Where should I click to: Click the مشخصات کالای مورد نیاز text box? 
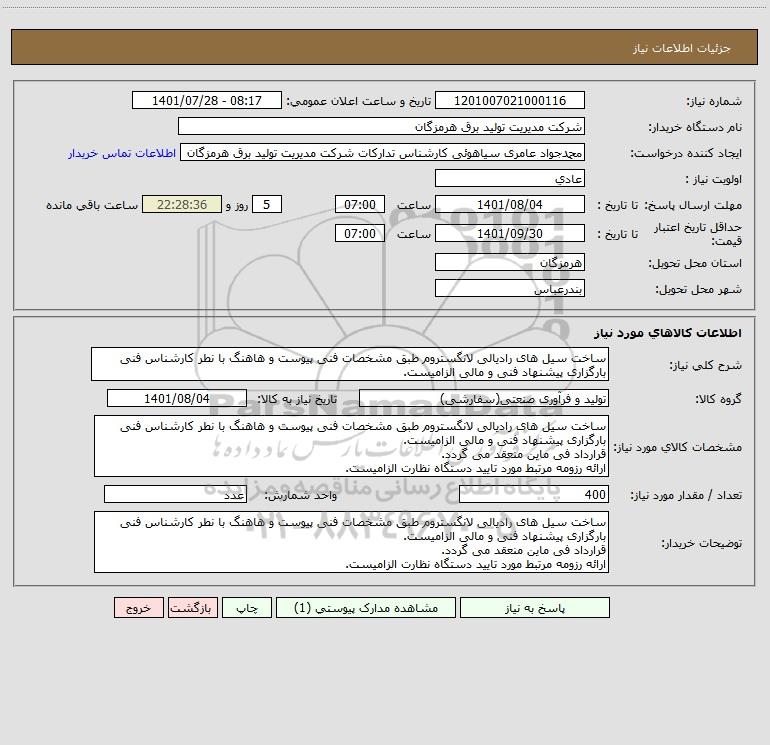click(x=351, y=446)
